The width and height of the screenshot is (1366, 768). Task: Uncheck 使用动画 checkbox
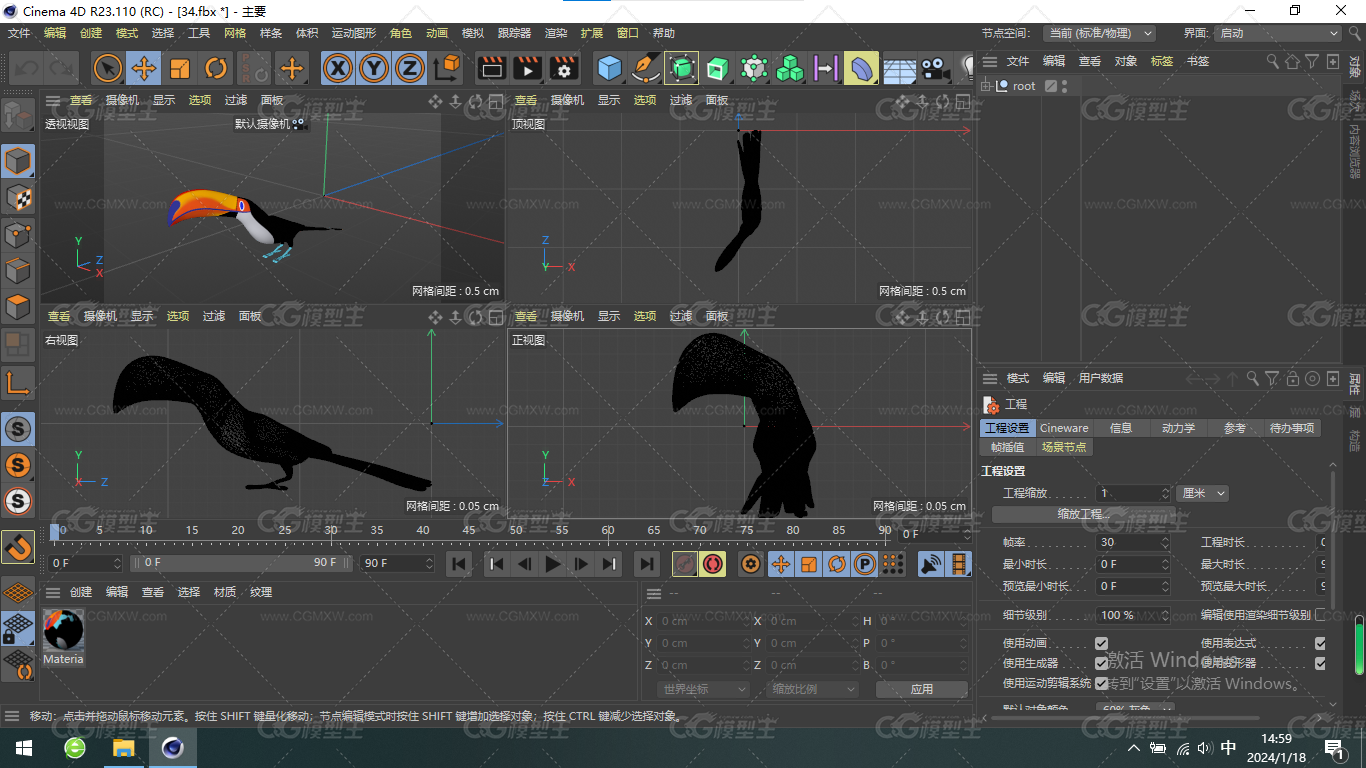point(1101,643)
